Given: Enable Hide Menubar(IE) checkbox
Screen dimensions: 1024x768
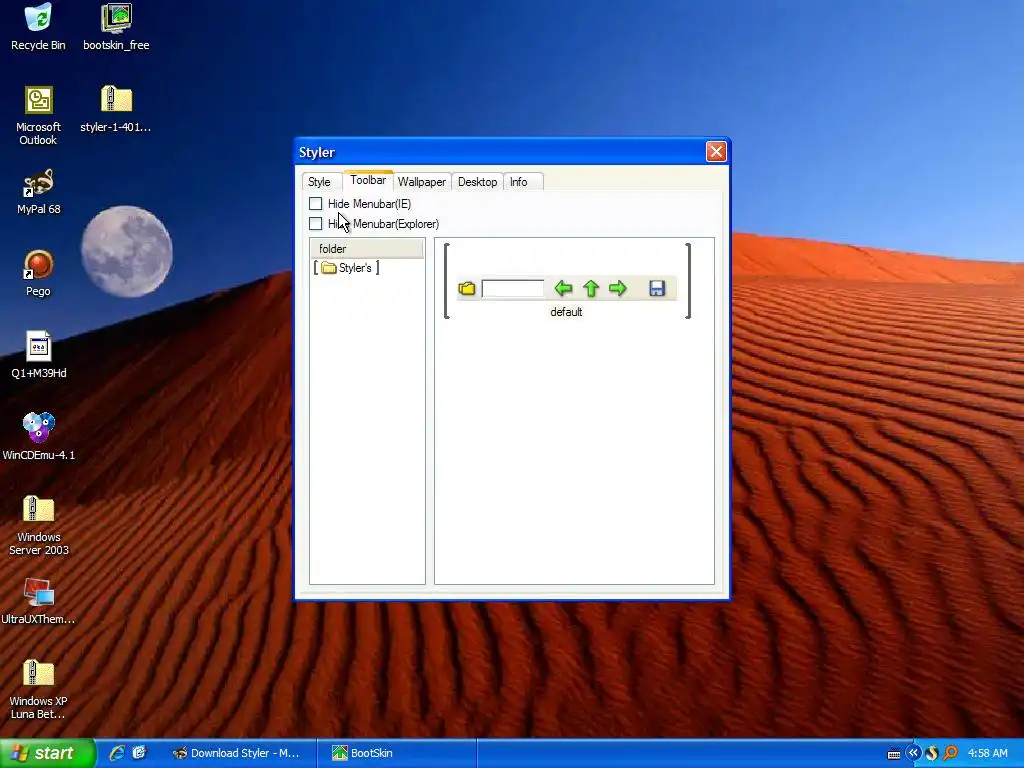Looking at the screenshot, I should [x=315, y=204].
